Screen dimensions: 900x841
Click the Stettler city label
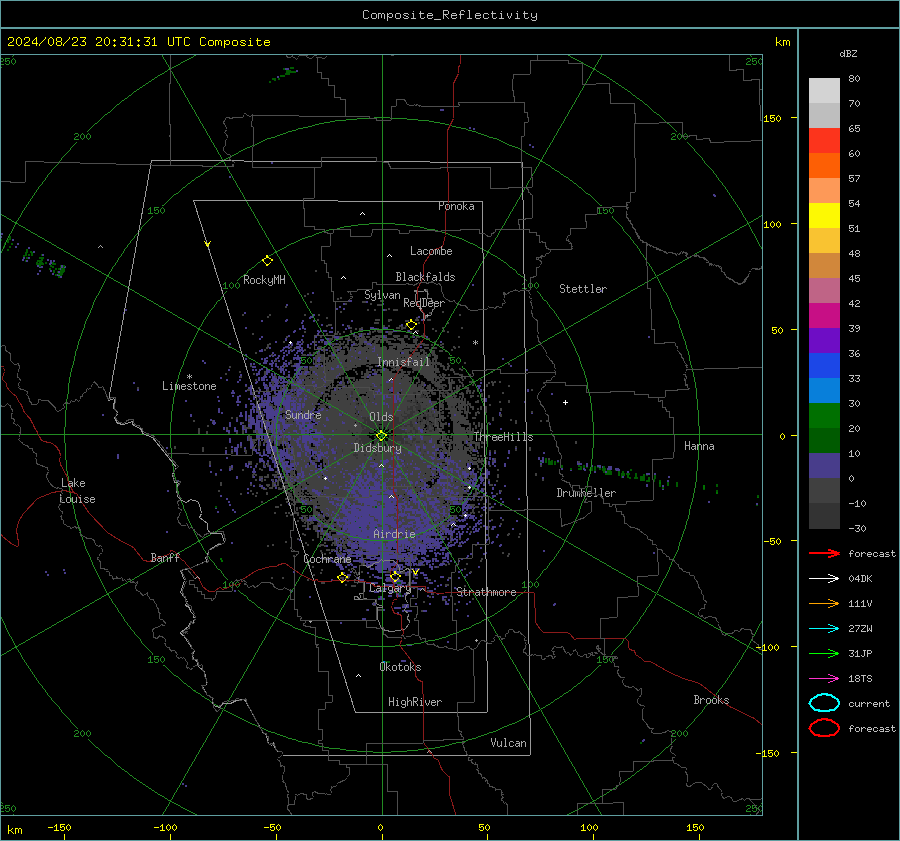(x=583, y=289)
